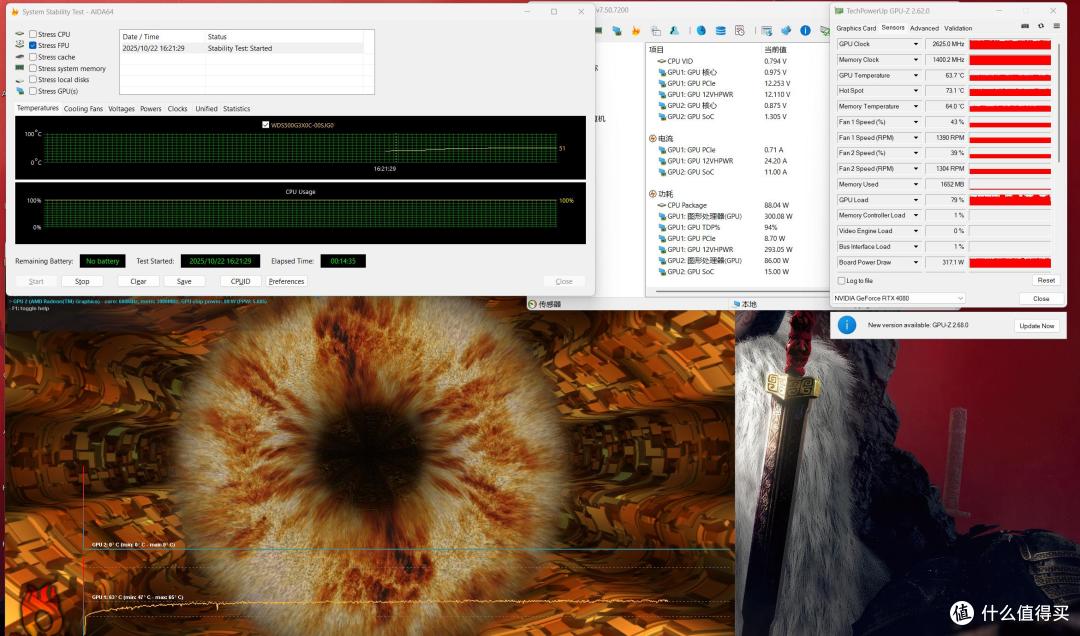Click the benchmark person icon in AIDA64 toolbar

tap(674, 30)
